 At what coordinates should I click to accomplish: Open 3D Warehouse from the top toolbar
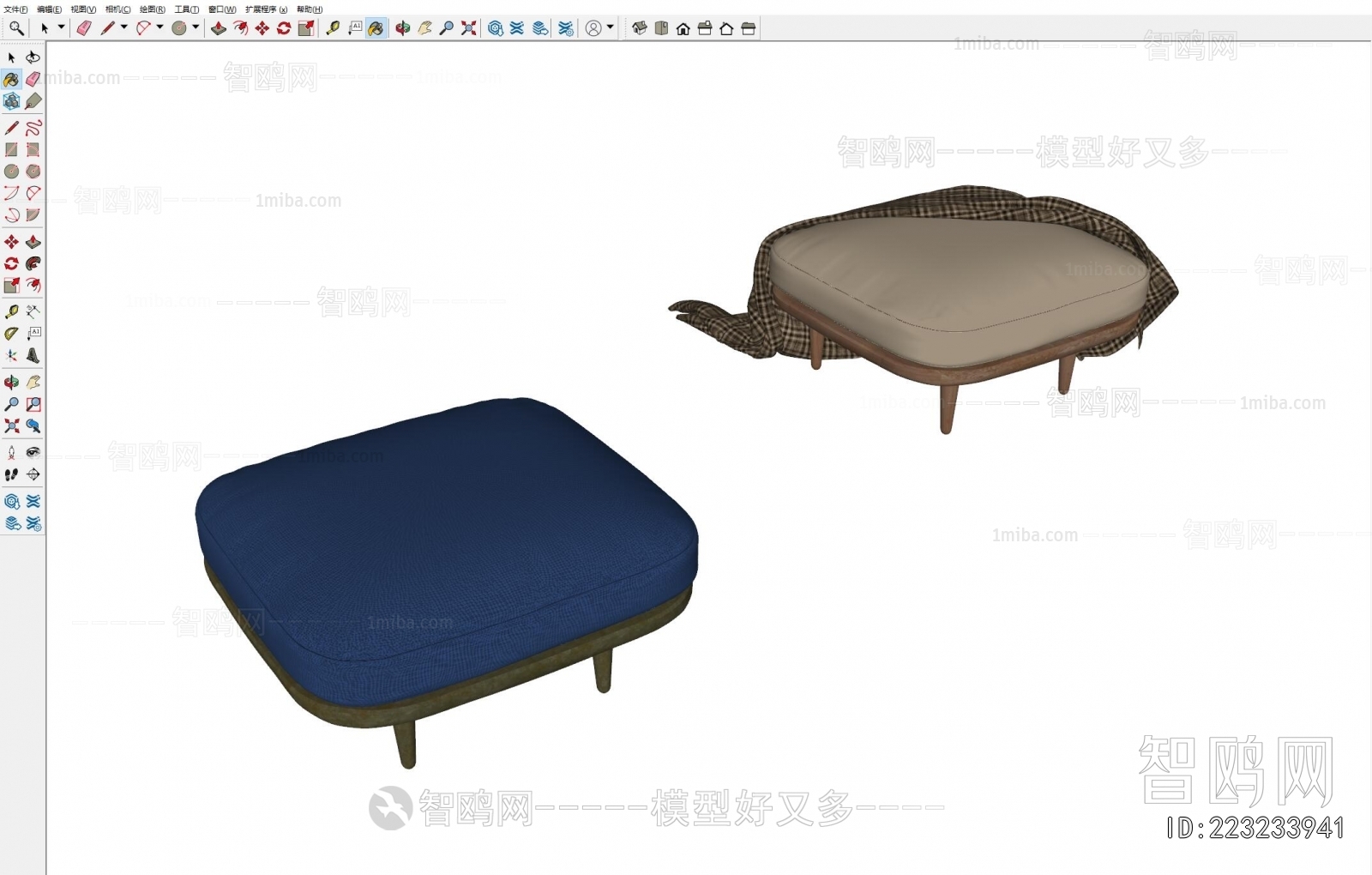click(x=495, y=28)
